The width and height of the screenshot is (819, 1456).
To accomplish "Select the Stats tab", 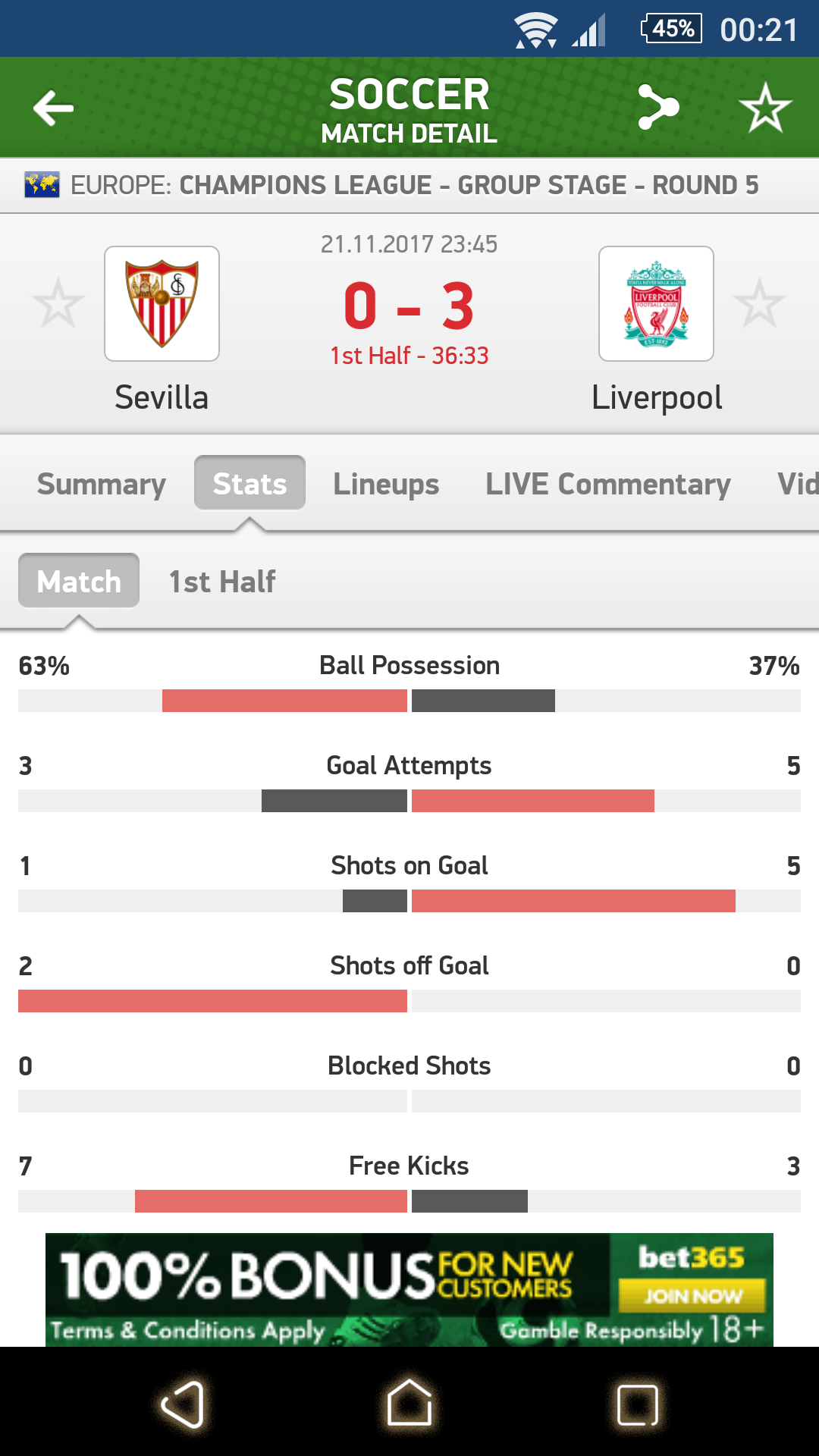I will (x=249, y=483).
